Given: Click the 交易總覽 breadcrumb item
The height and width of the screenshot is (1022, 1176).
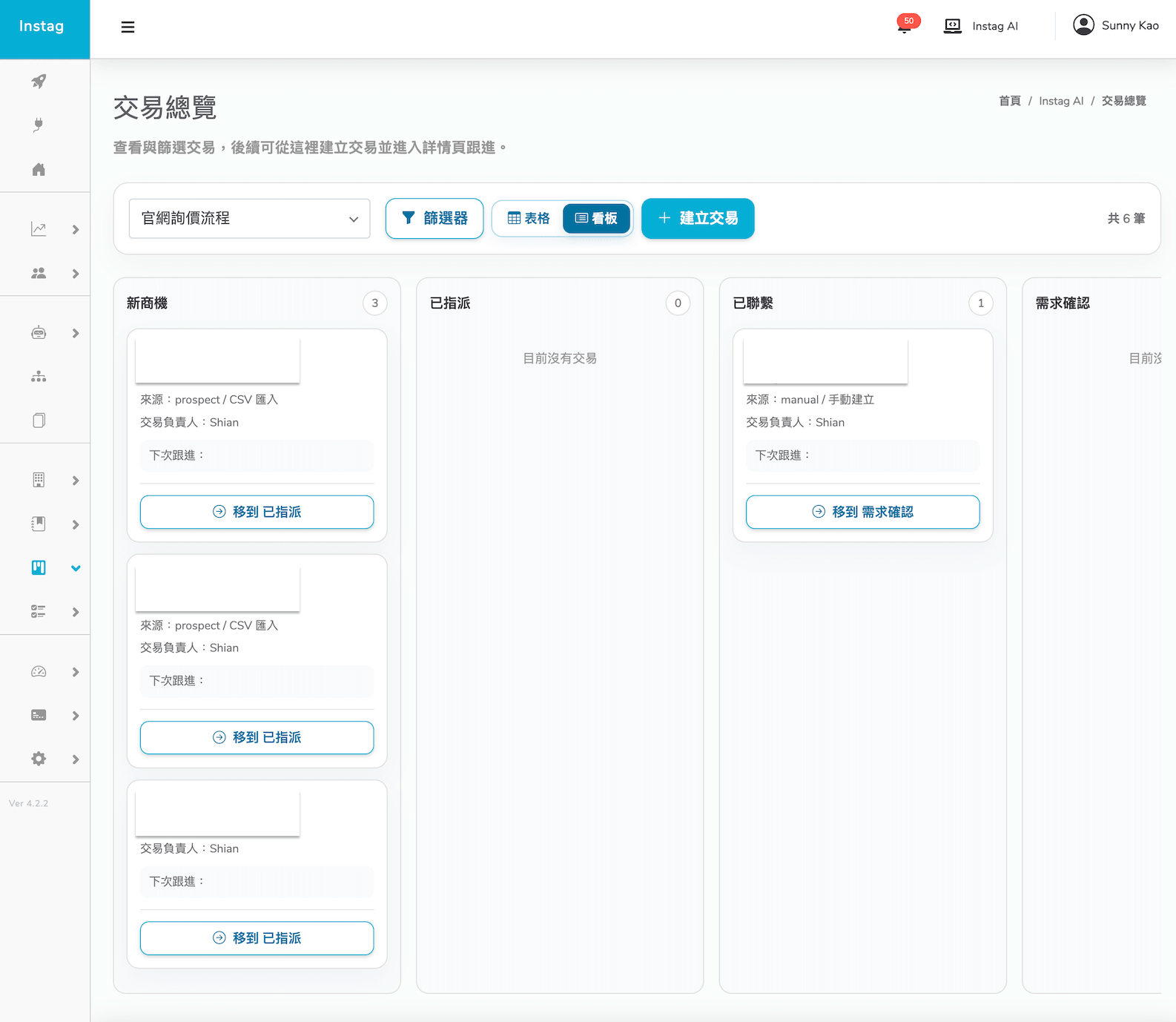Looking at the screenshot, I should (1124, 101).
